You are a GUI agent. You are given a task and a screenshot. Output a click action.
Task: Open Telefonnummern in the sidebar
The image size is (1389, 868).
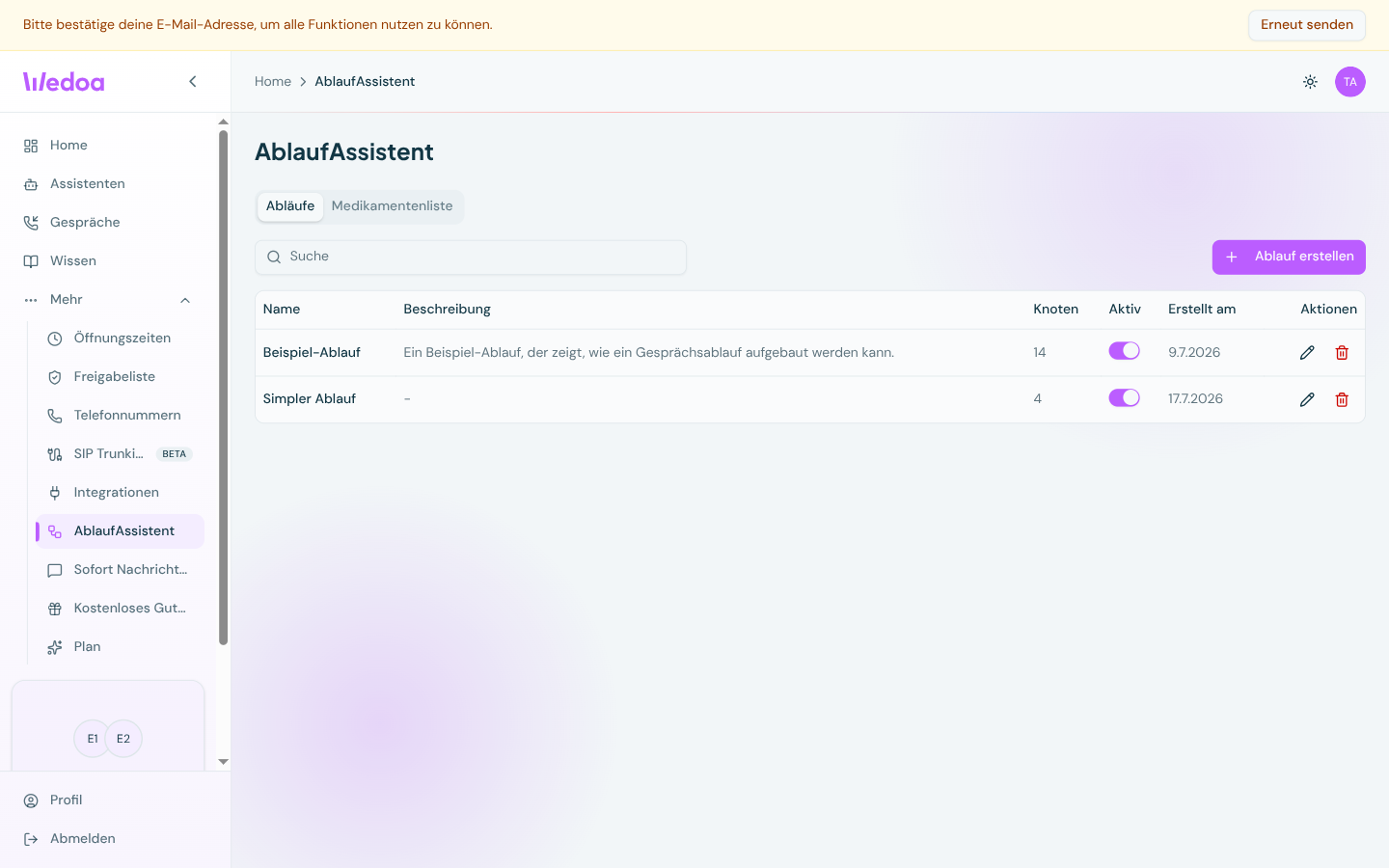tap(120, 416)
